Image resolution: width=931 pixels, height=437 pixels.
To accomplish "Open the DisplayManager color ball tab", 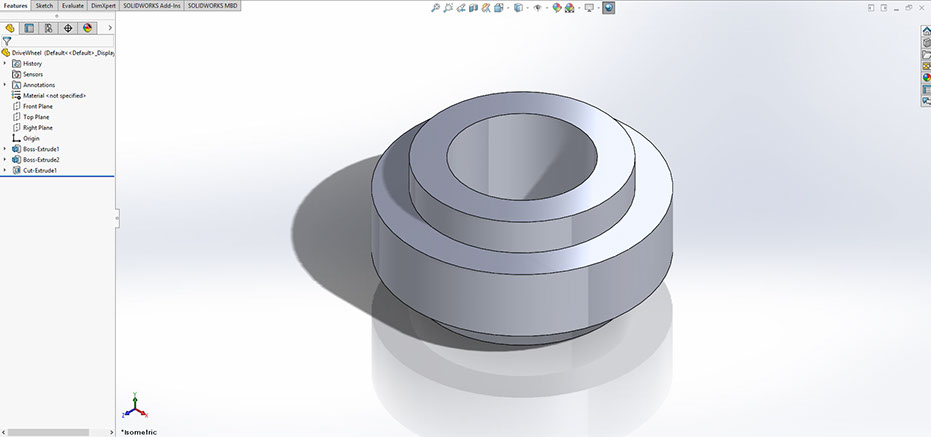I will pyautogui.click(x=86, y=28).
